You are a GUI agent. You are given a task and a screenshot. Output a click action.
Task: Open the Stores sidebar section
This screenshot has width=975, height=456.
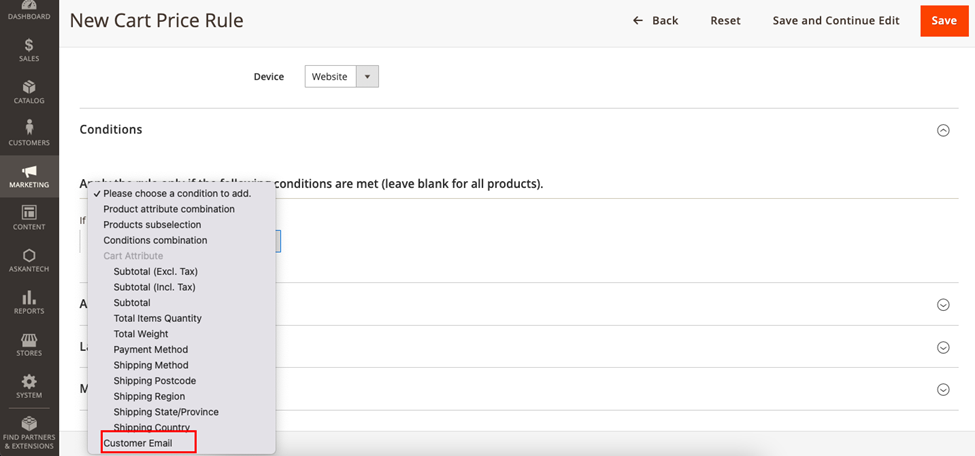[x=29, y=344]
